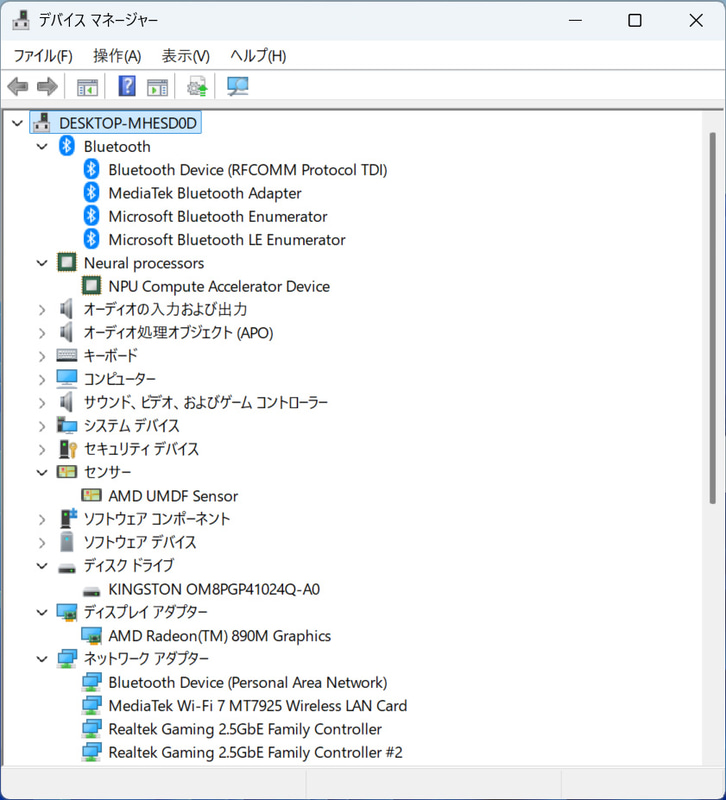Click NPU Compute Accelerator Device chip icon
The image size is (726, 800).
(91, 286)
